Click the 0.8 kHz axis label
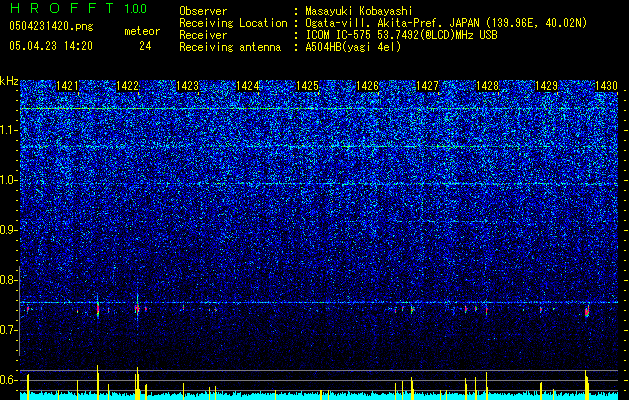Image resolution: width=629 pixels, height=400 pixels. click(x=8, y=280)
